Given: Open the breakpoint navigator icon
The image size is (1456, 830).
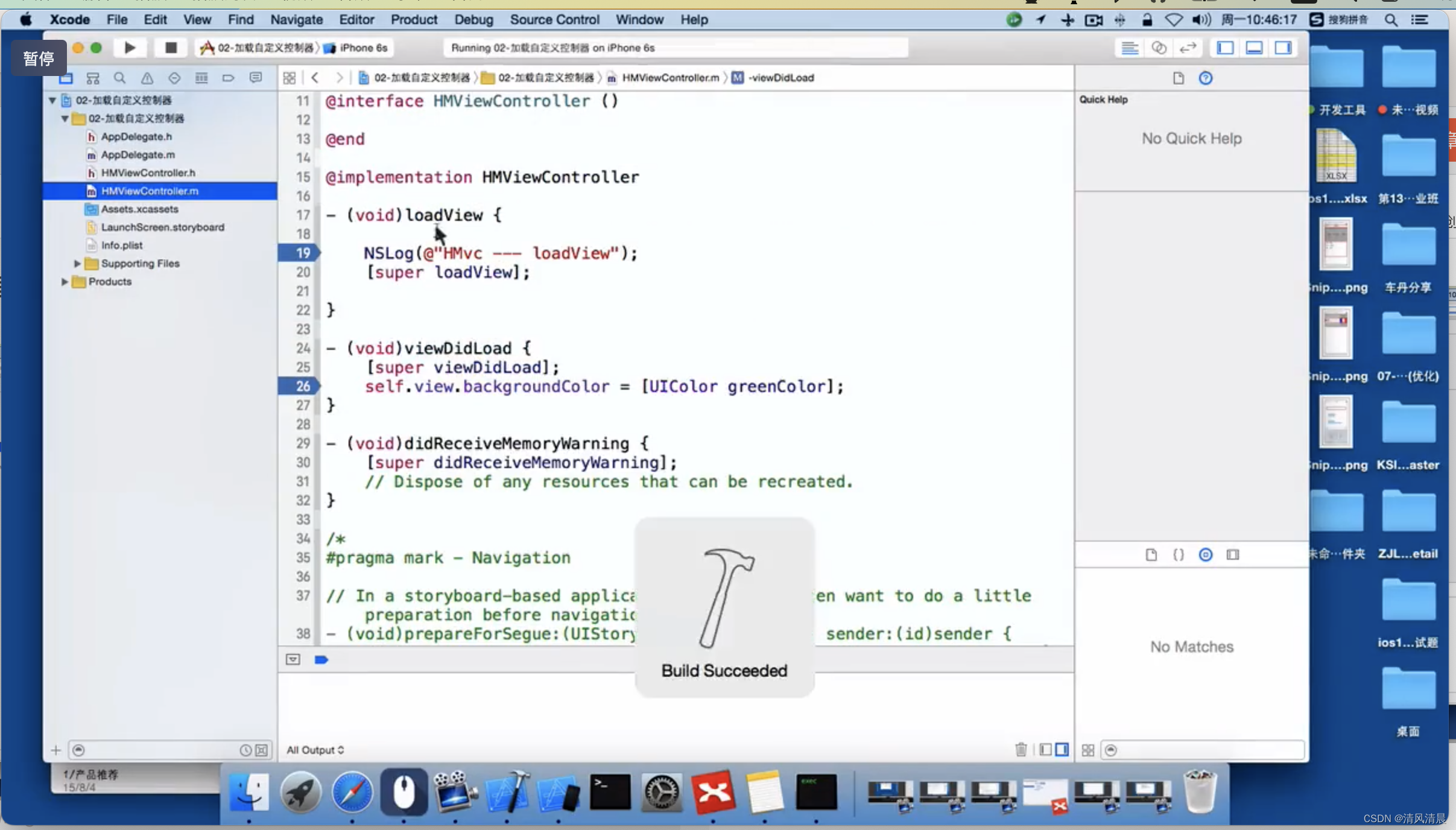Looking at the screenshot, I should click(228, 78).
